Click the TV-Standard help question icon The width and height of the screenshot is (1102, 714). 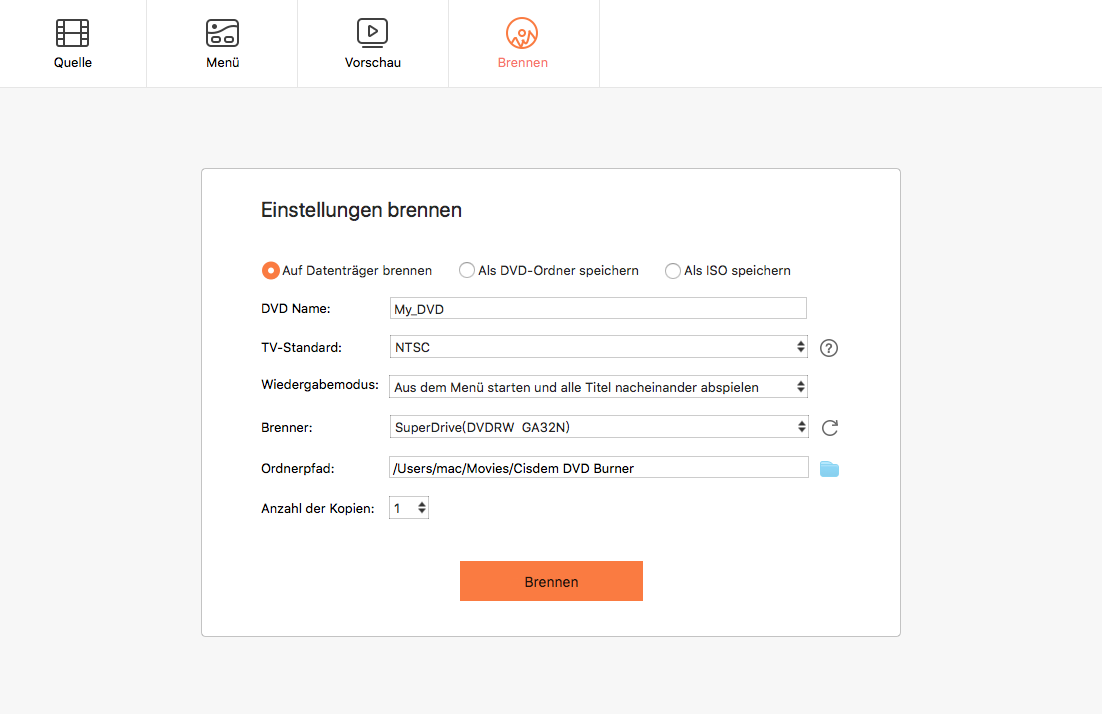(829, 348)
